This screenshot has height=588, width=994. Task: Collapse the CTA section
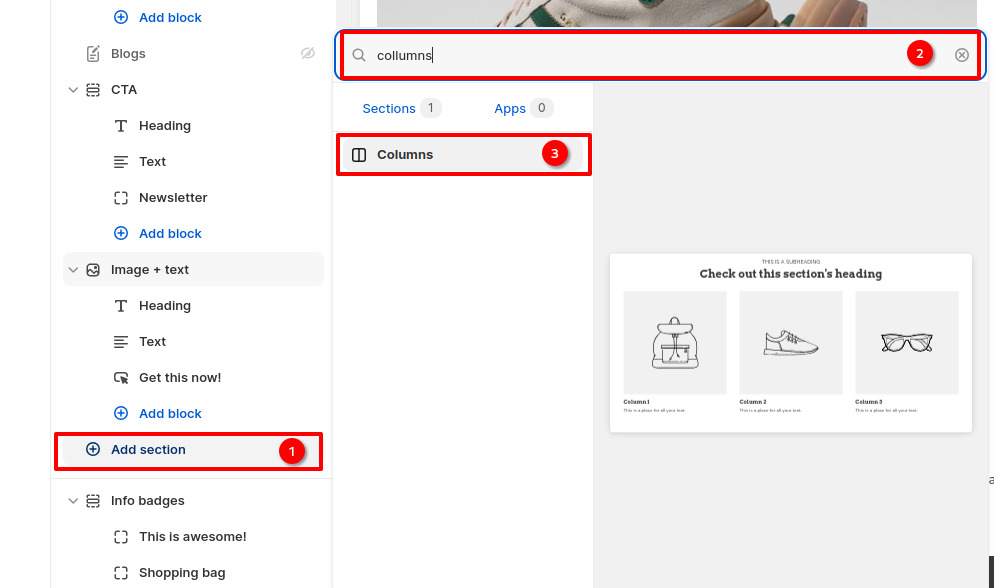click(73, 90)
